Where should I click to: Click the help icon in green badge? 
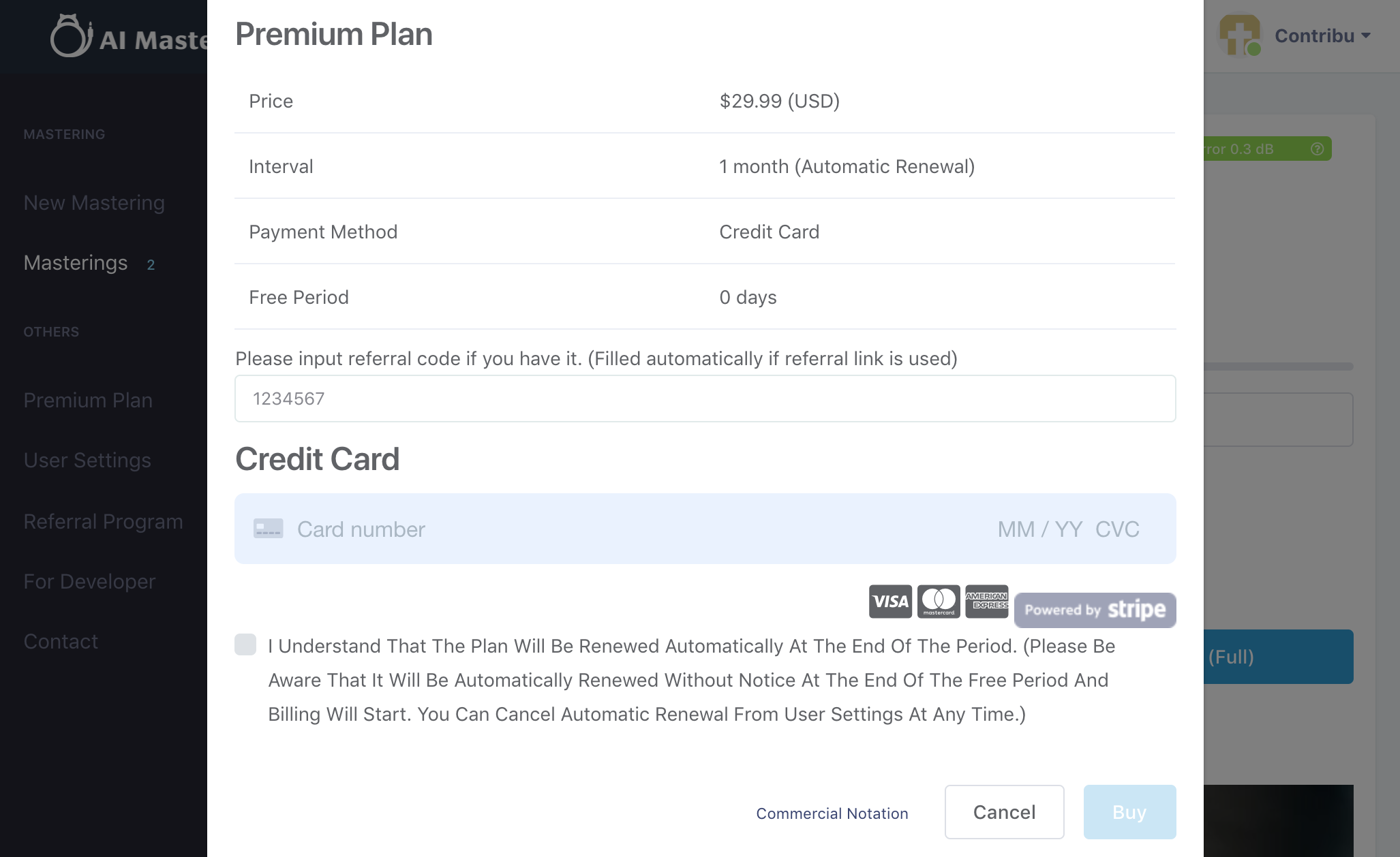pos(1318,149)
